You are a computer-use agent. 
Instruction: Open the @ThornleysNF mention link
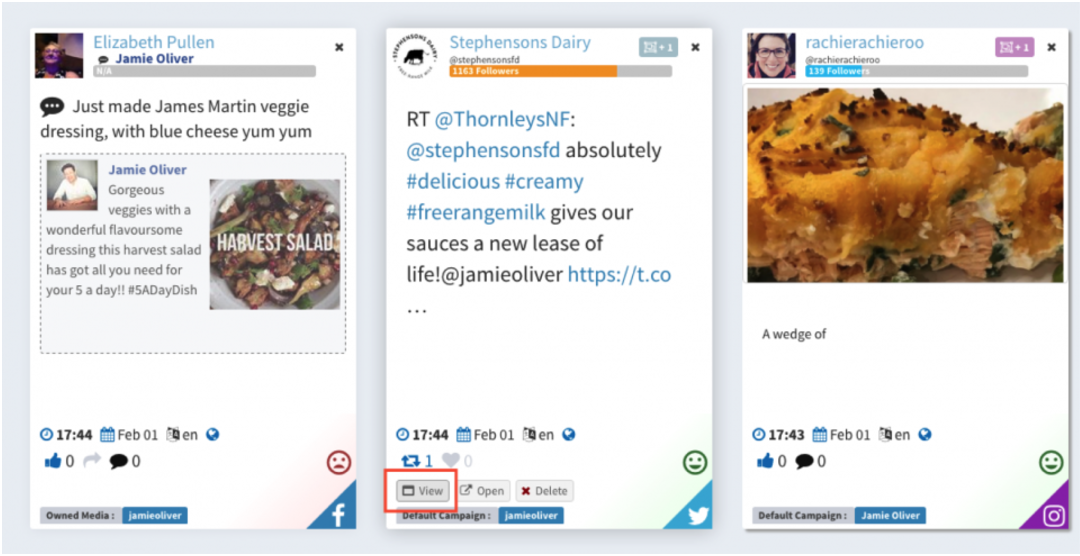tap(501, 119)
